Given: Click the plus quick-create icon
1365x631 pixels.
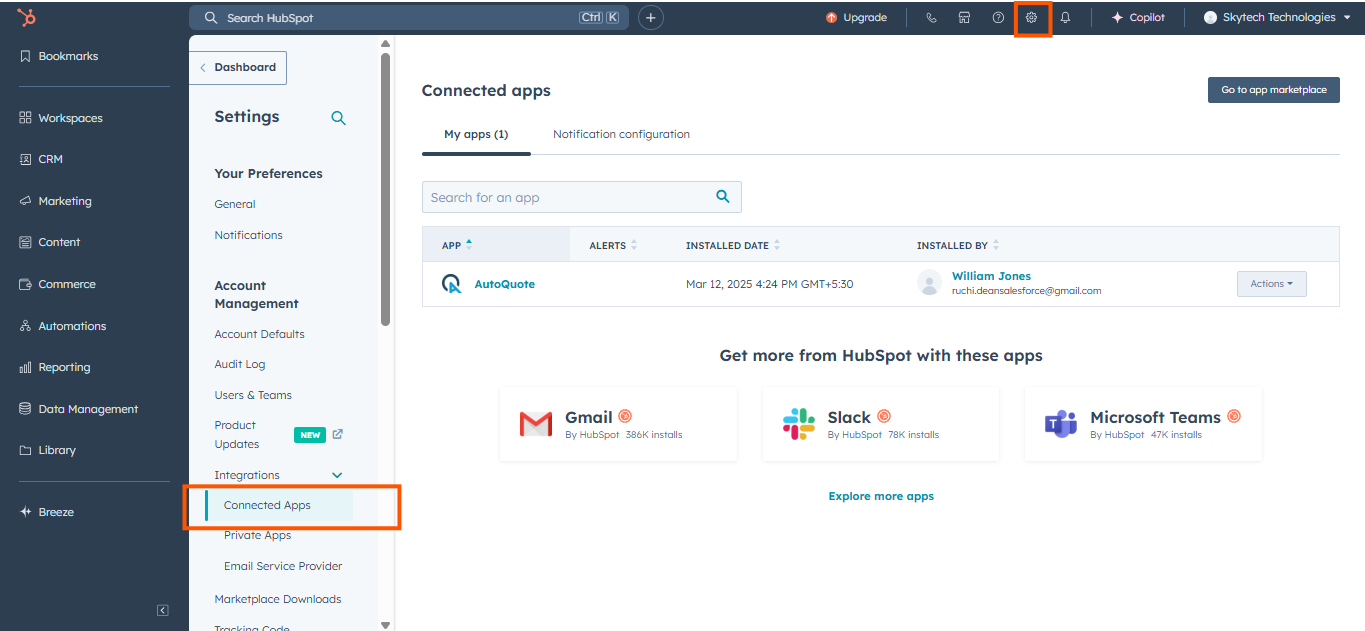Looking at the screenshot, I should pyautogui.click(x=651, y=18).
